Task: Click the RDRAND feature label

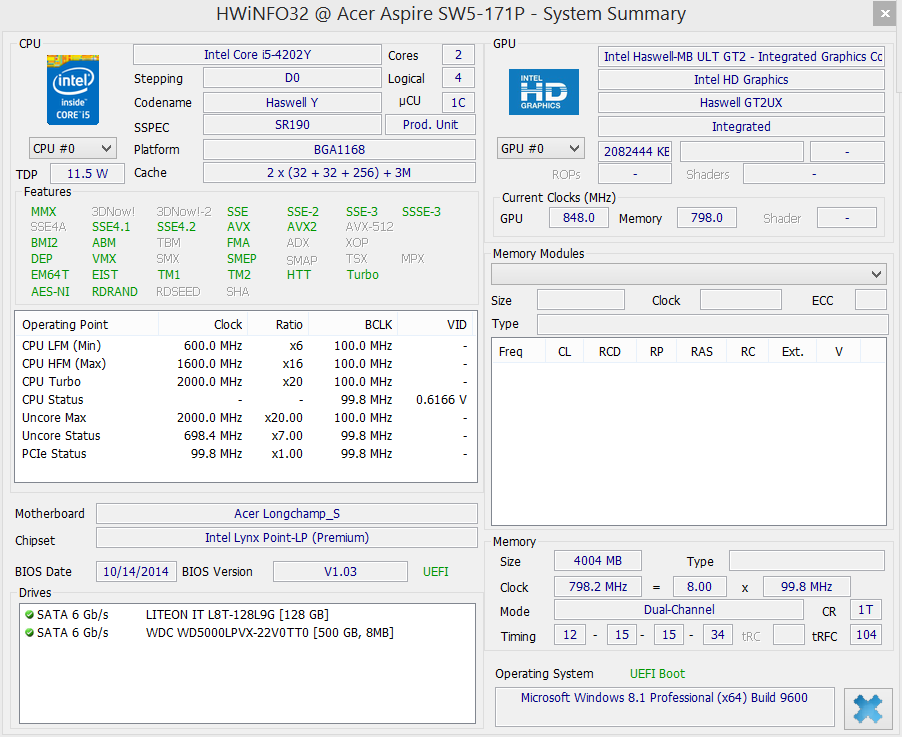Action: (114, 292)
